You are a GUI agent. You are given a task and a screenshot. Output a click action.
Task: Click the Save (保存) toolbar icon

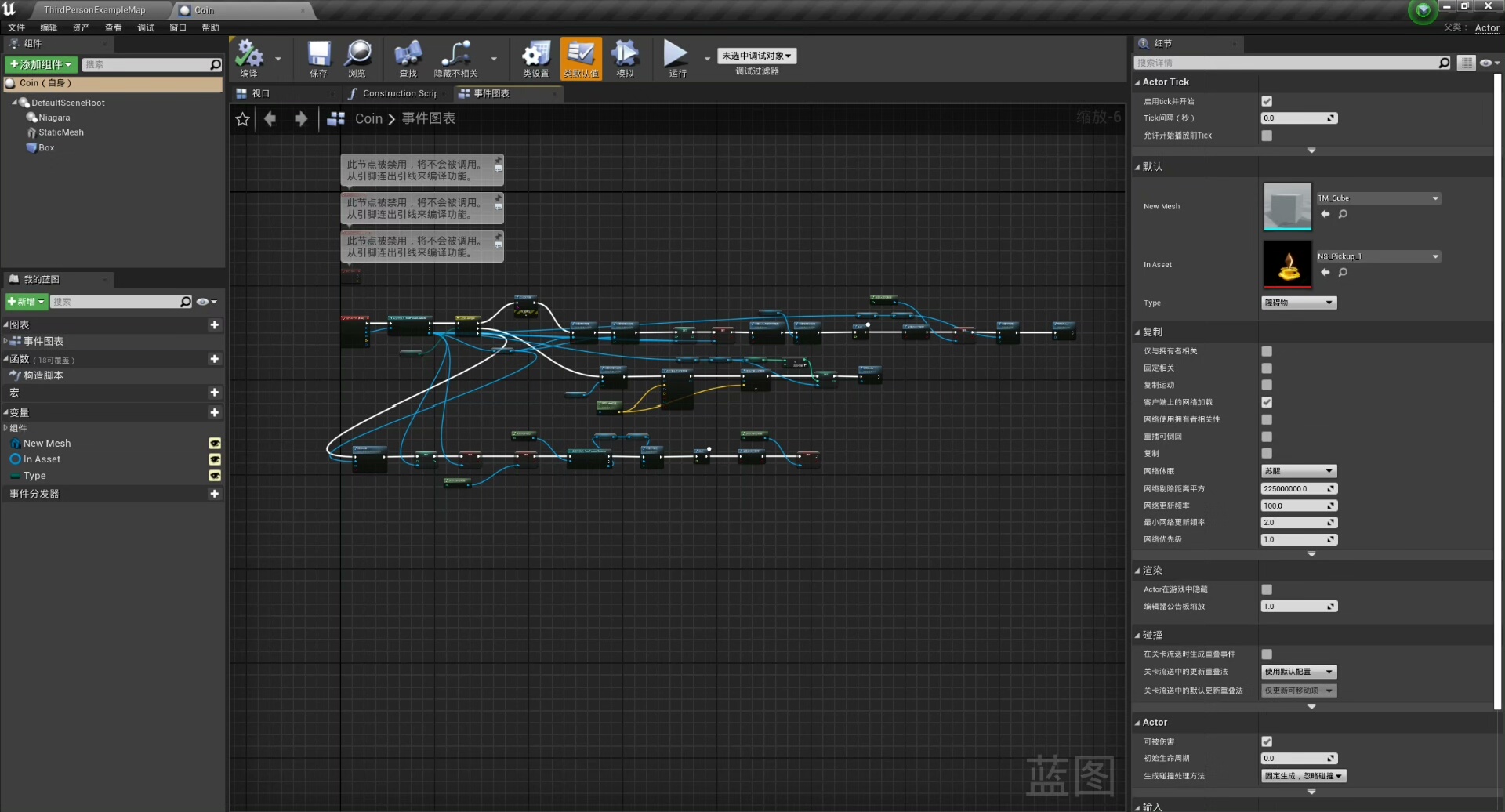pos(318,56)
